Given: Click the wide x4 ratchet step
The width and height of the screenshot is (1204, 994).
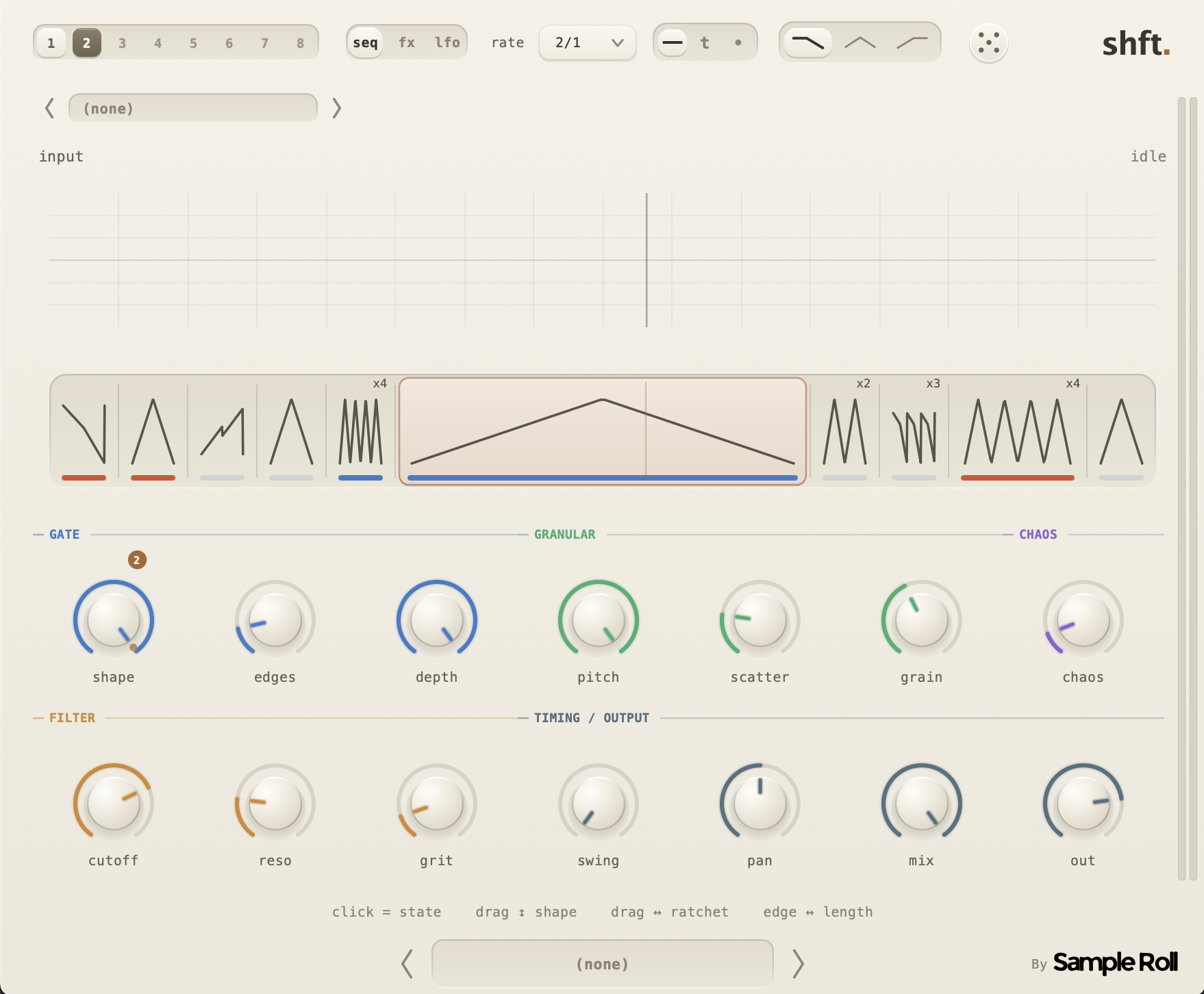Looking at the screenshot, I should coord(1018,431).
